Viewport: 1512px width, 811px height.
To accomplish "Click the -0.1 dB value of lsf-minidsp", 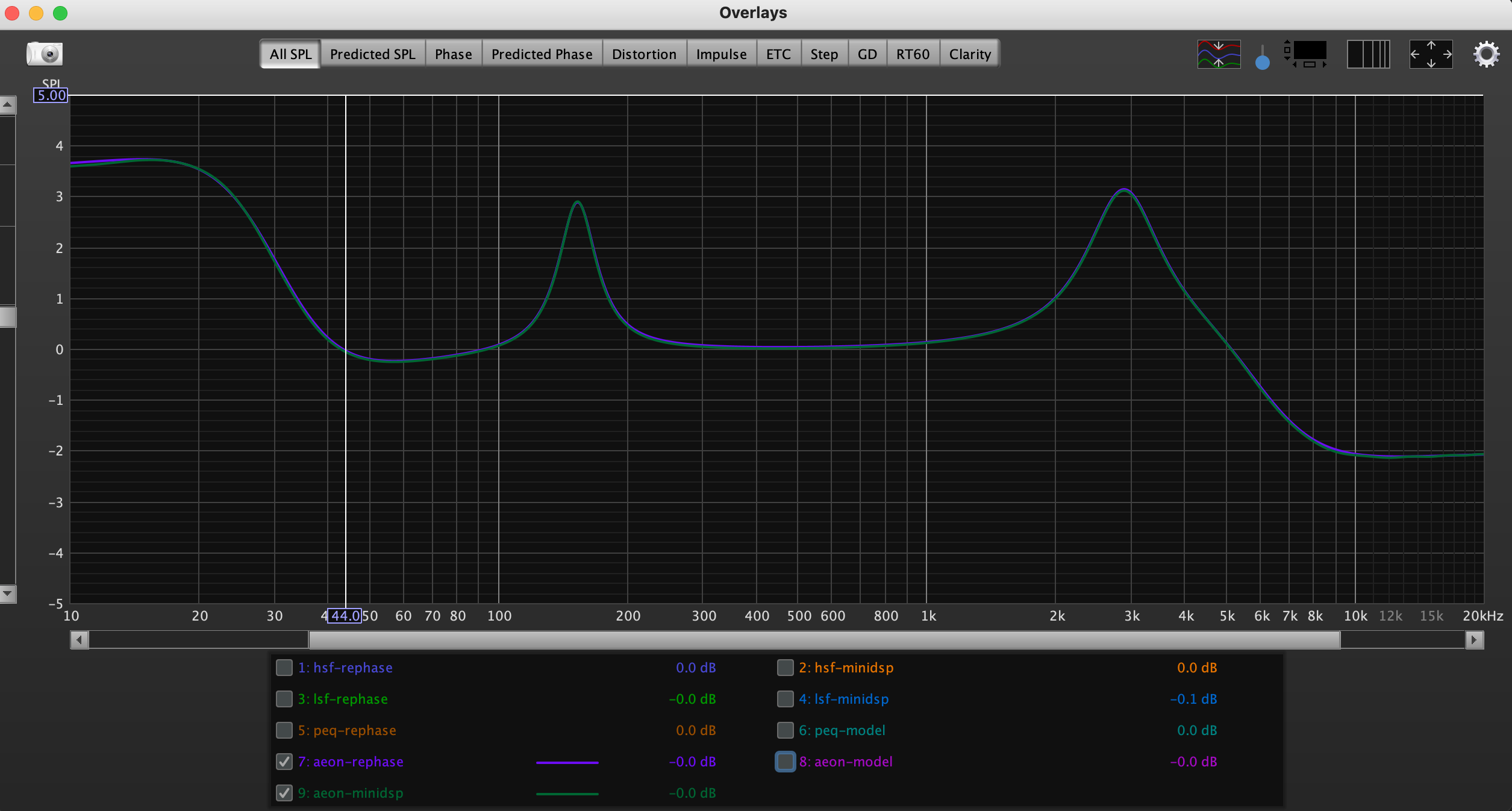I will pyautogui.click(x=1193, y=699).
